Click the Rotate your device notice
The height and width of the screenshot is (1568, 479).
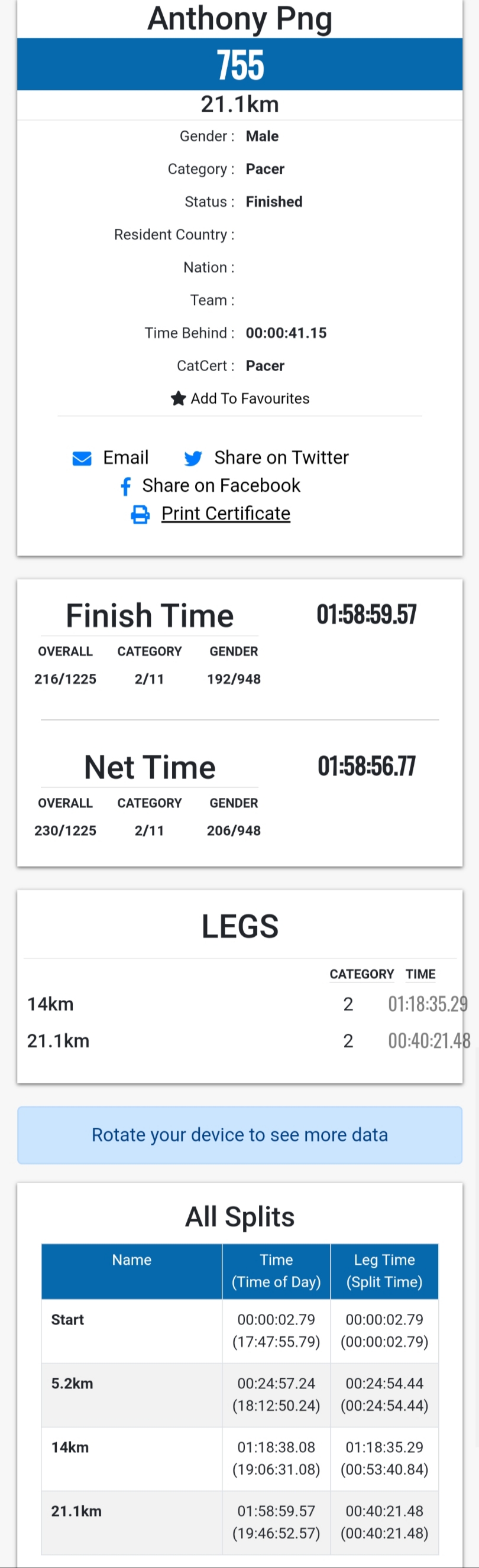(x=239, y=1135)
